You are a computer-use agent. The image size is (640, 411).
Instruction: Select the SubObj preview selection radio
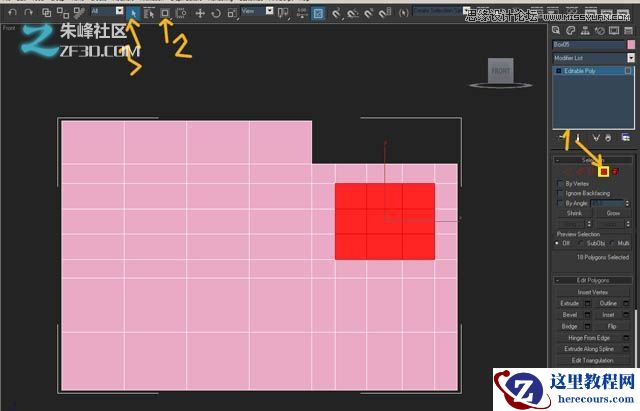(581, 243)
